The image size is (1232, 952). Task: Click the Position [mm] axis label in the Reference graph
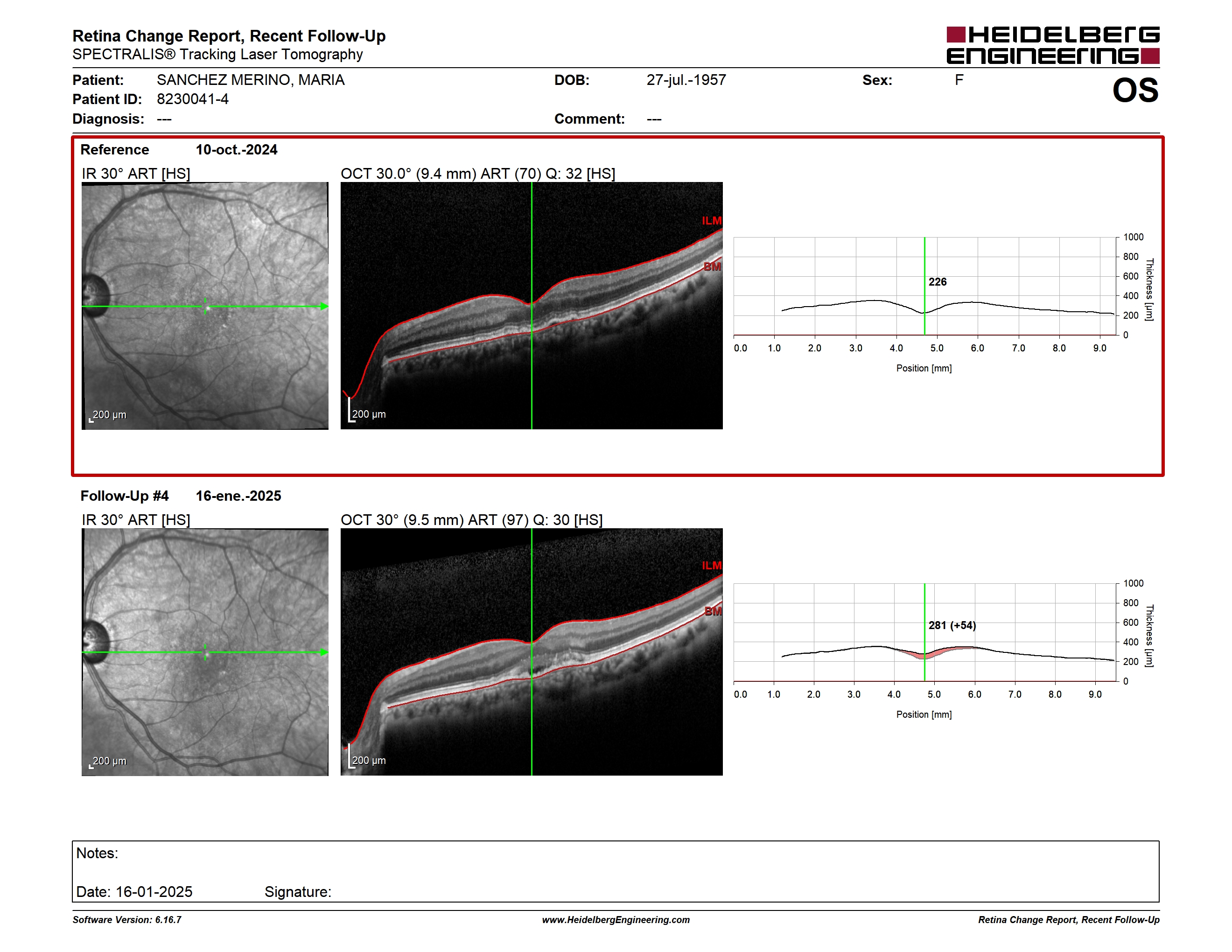[x=924, y=368]
